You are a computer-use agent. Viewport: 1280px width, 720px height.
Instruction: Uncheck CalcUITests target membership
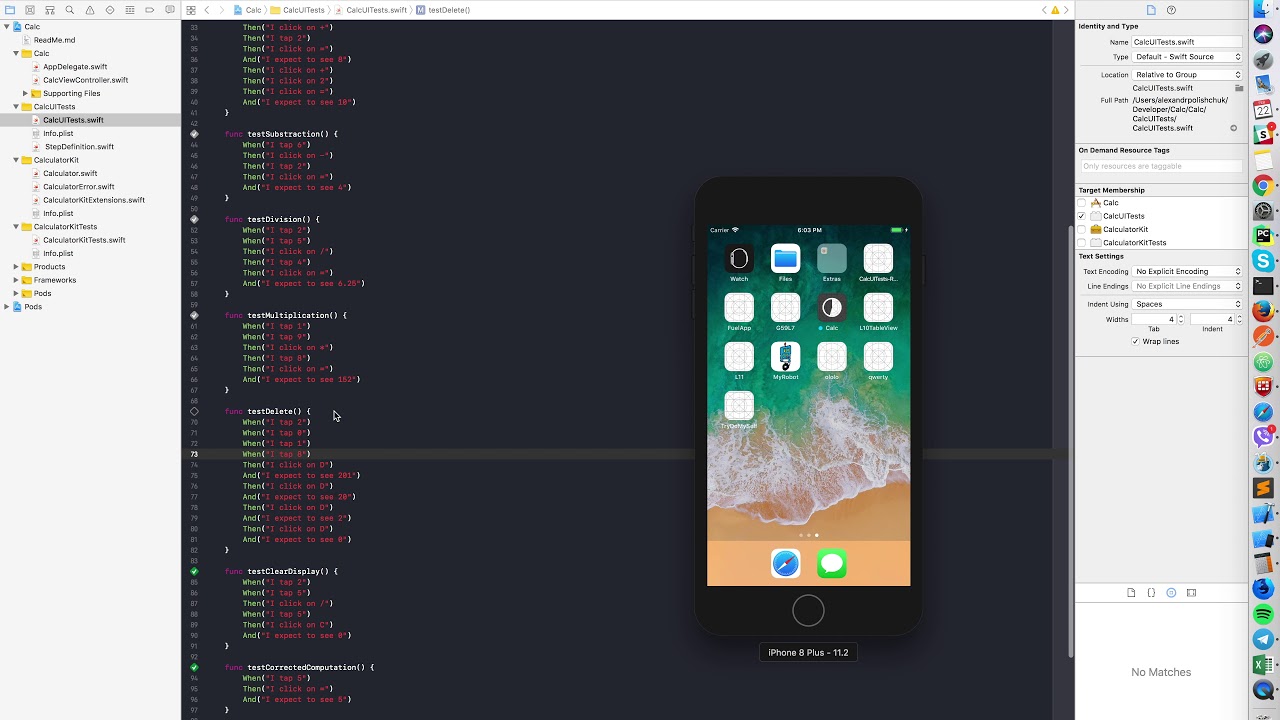coord(1081,216)
